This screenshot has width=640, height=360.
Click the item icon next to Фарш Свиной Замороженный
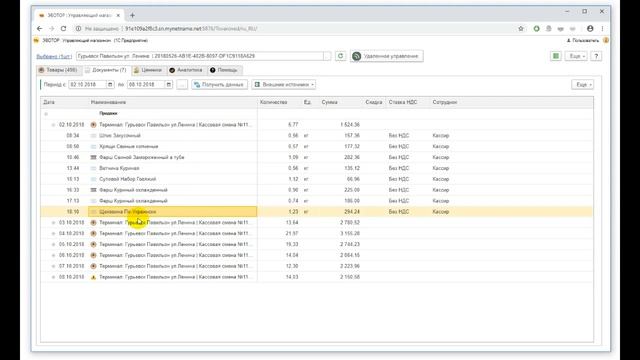tap(93, 157)
